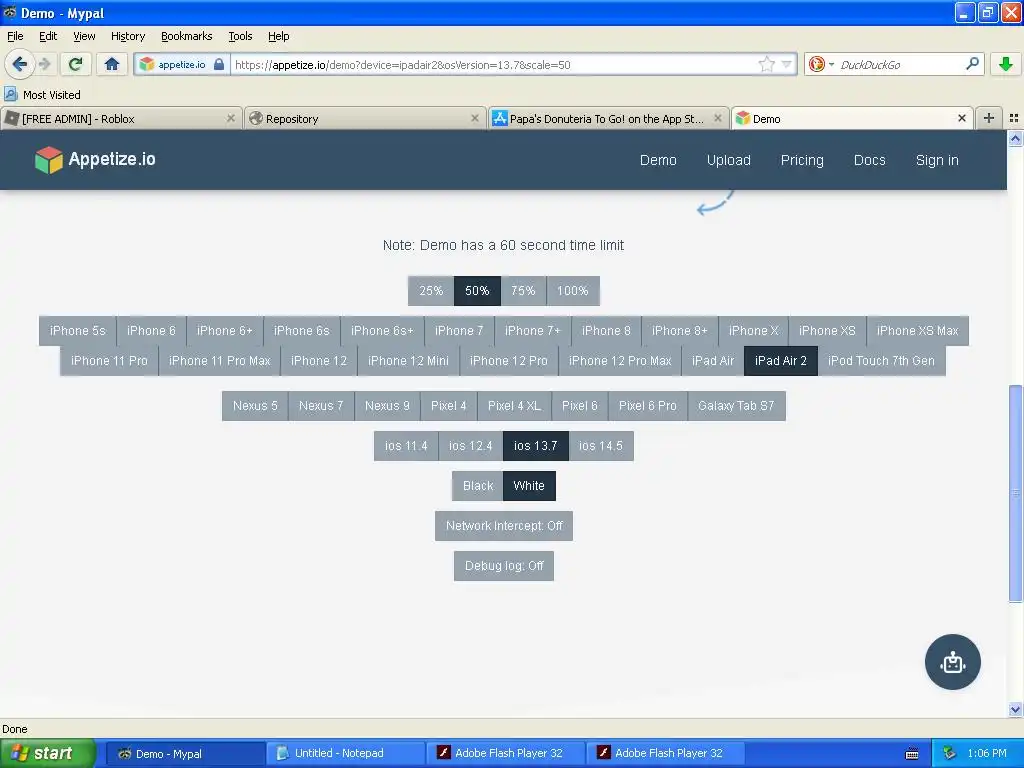The width and height of the screenshot is (1024, 768).
Task: Click the page scrollbar up arrow
Action: pos(1015,138)
